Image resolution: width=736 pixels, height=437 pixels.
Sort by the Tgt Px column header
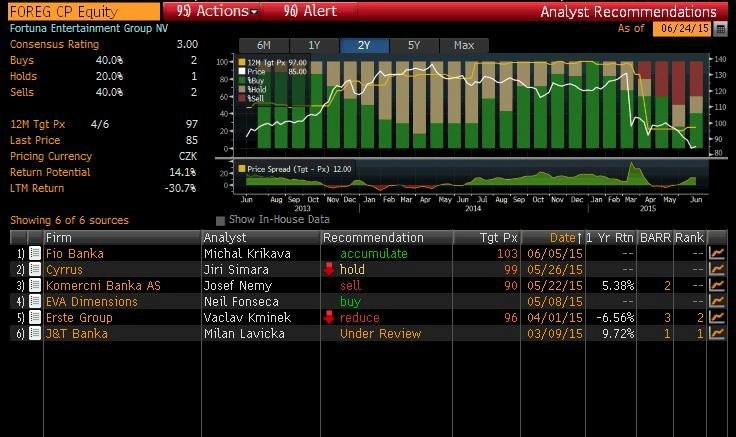click(487, 238)
